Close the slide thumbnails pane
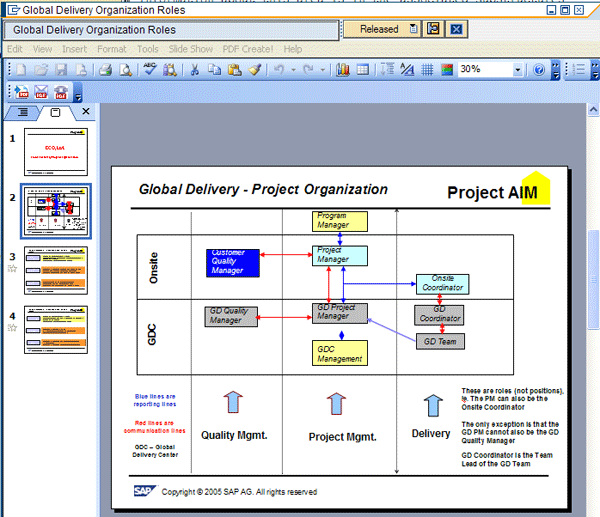Screen dimensions: 600x517 (x=86, y=111)
